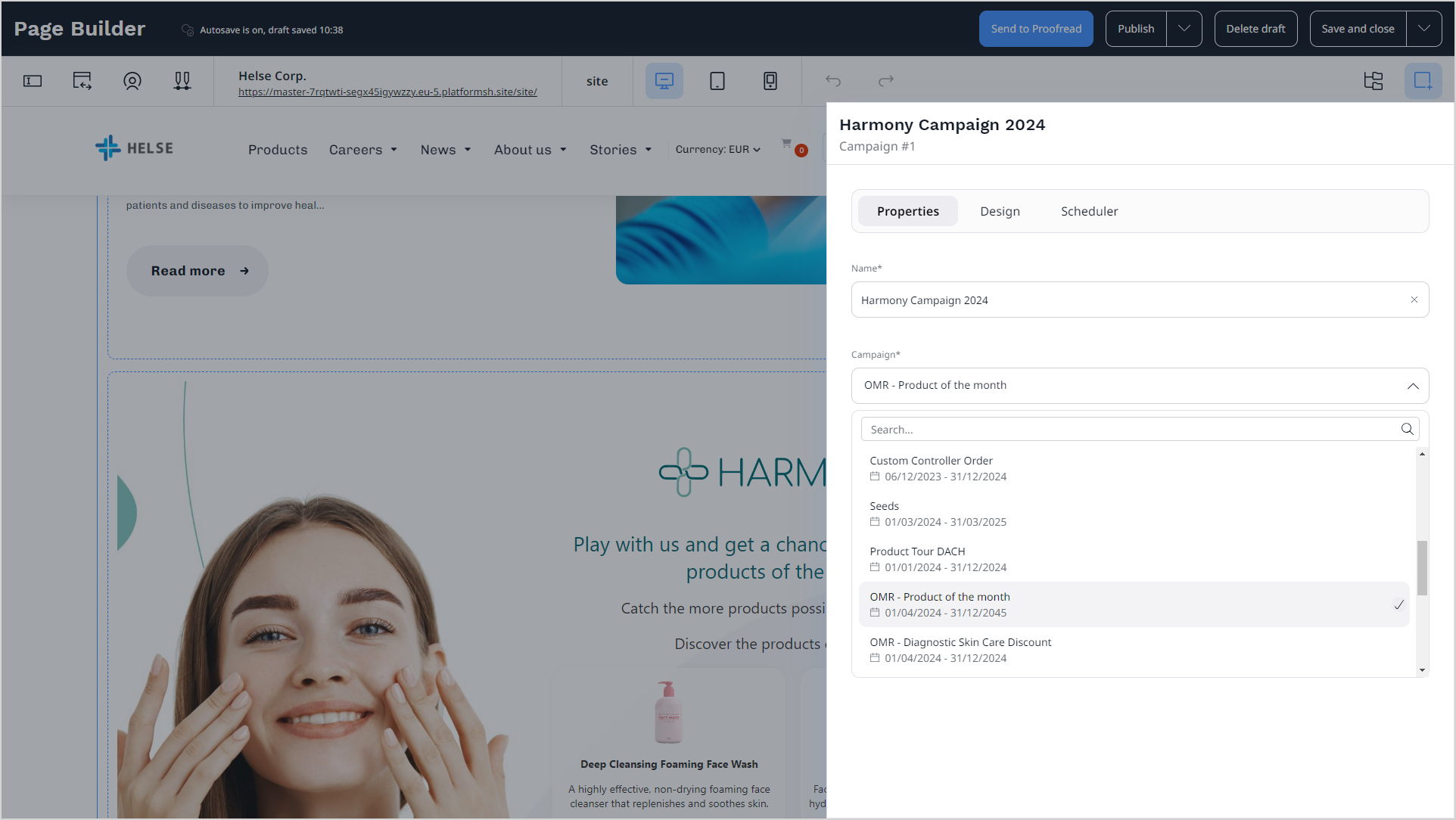Image resolution: width=1456 pixels, height=820 pixels.
Task: Click the campaign search input field
Action: pyautogui.click(x=1128, y=430)
